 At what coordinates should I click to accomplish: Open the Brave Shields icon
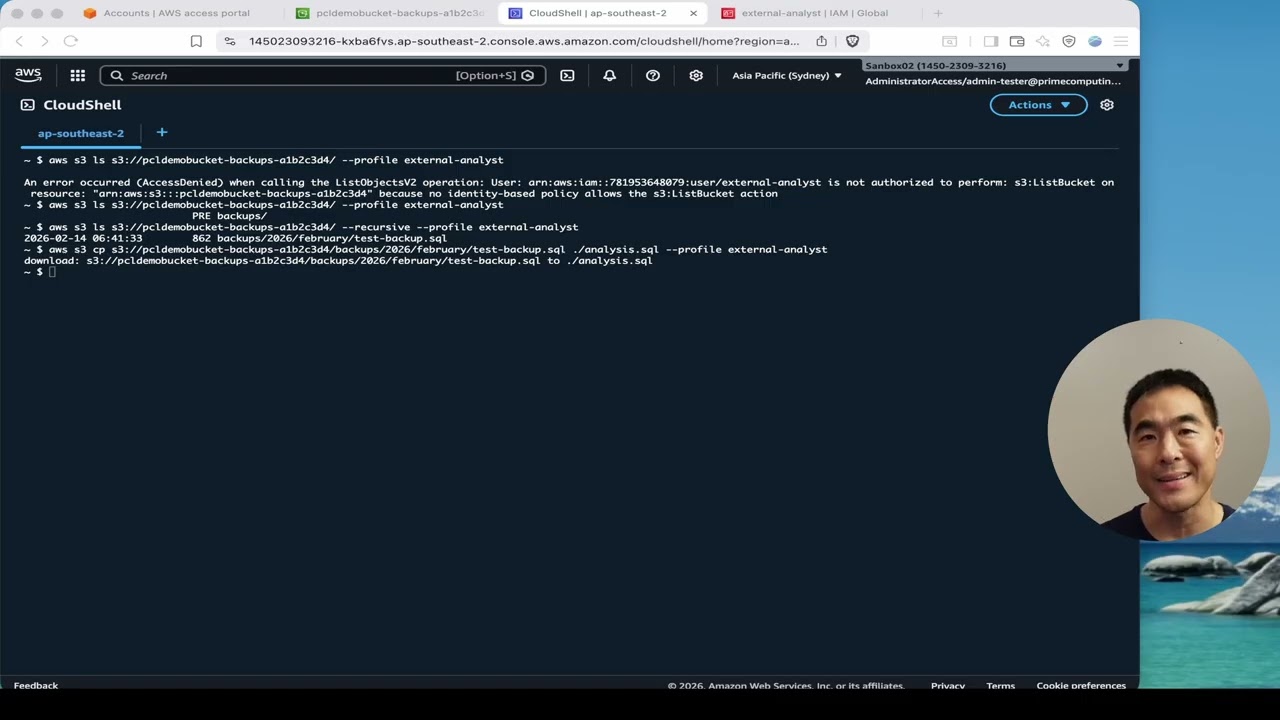point(853,41)
